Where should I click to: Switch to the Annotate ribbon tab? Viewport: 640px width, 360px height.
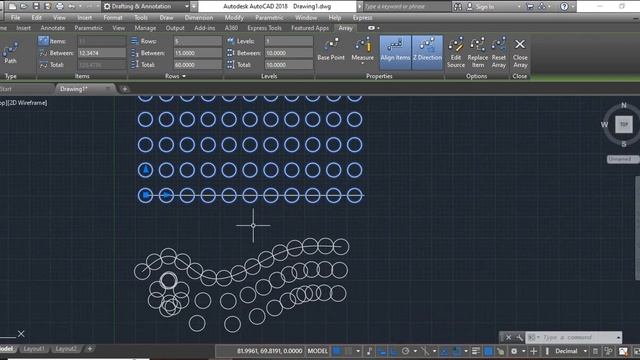click(x=53, y=28)
